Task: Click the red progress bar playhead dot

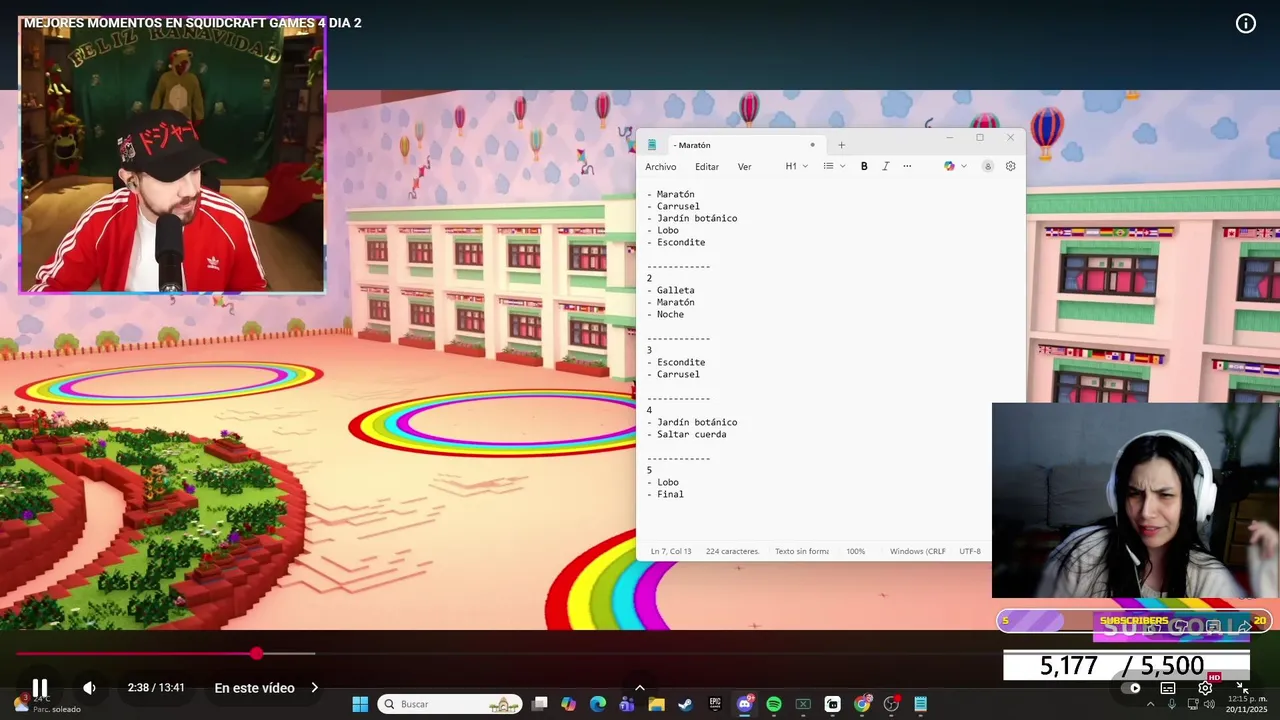Action: [257, 653]
